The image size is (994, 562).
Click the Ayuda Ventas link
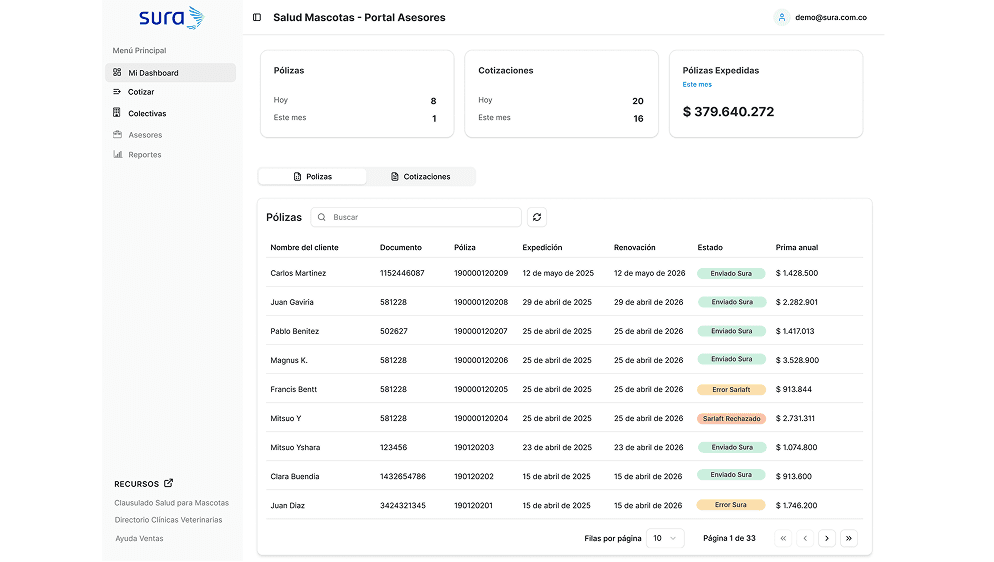[x=139, y=539]
